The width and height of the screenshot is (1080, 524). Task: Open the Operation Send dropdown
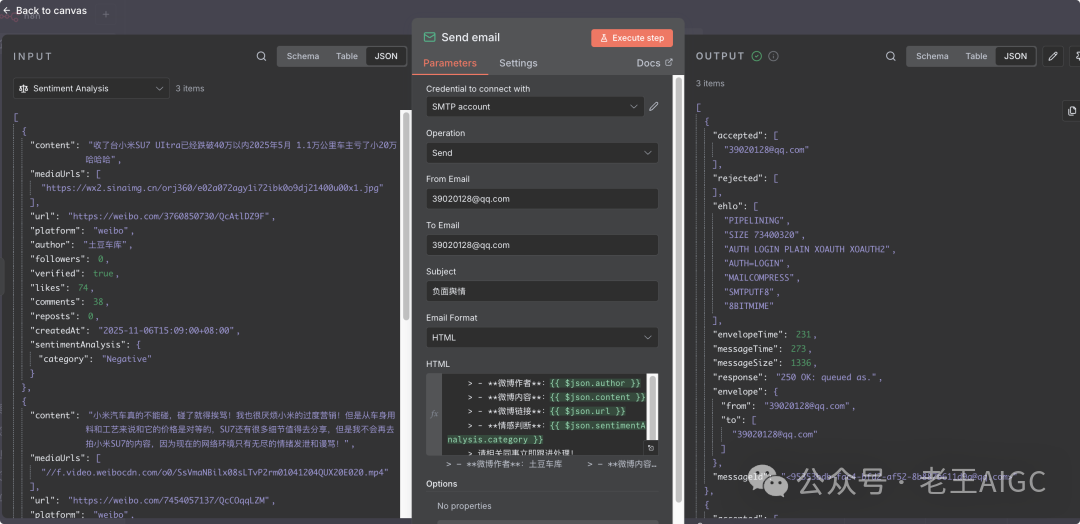[x=541, y=153]
